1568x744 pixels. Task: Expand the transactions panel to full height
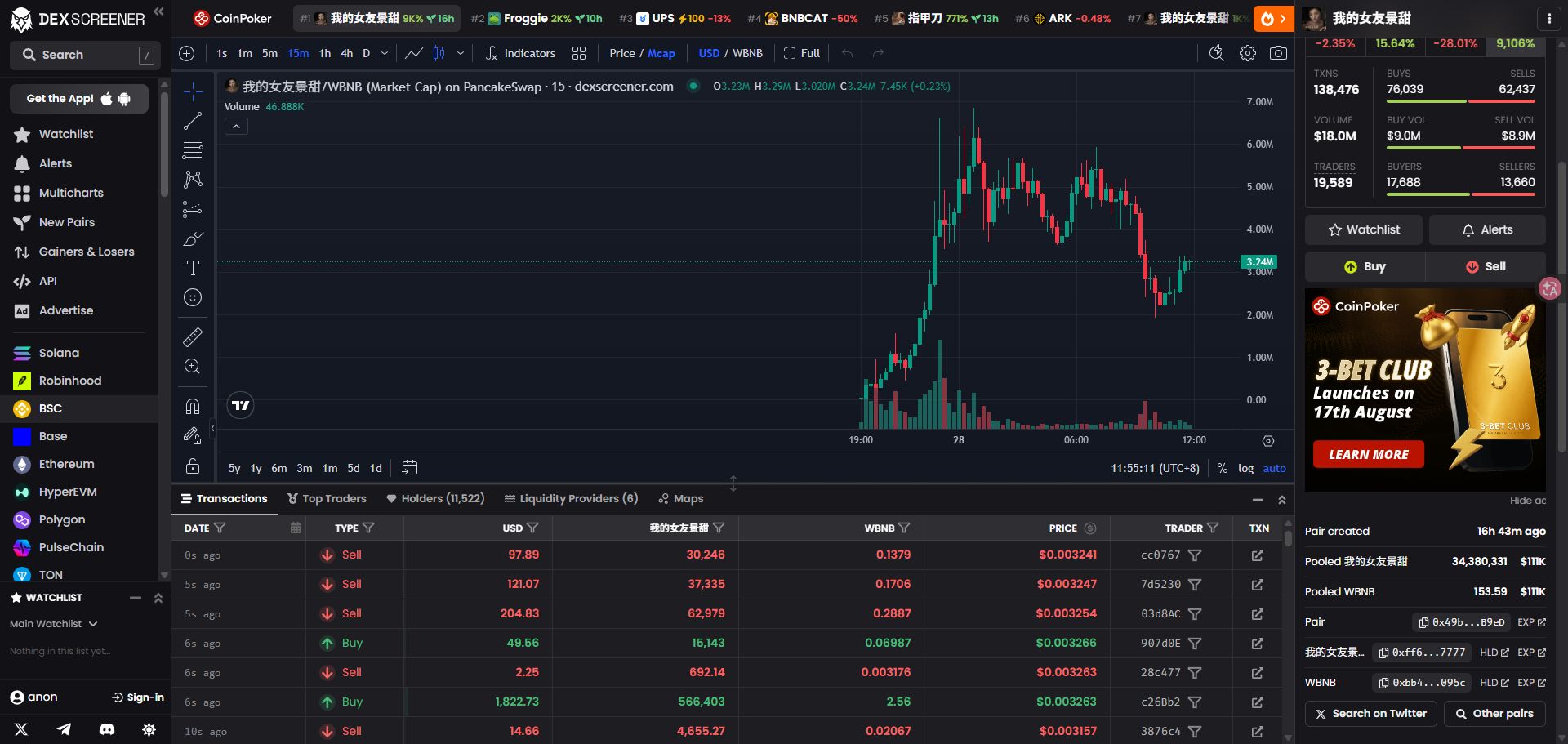[x=1282, y=499]
